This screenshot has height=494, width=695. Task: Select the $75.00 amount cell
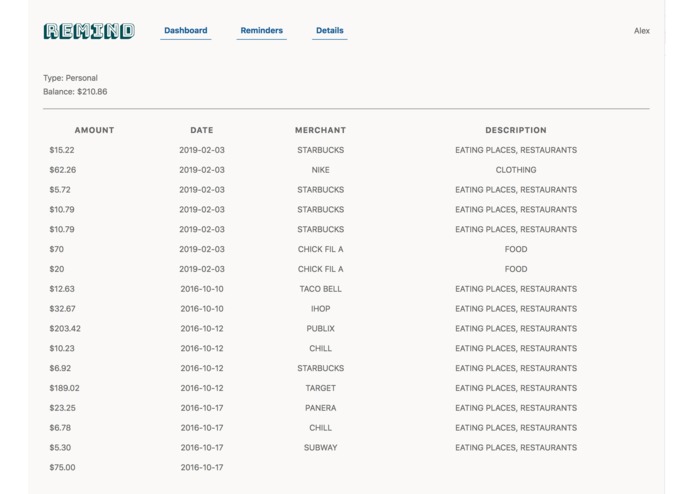click(62, 467)
